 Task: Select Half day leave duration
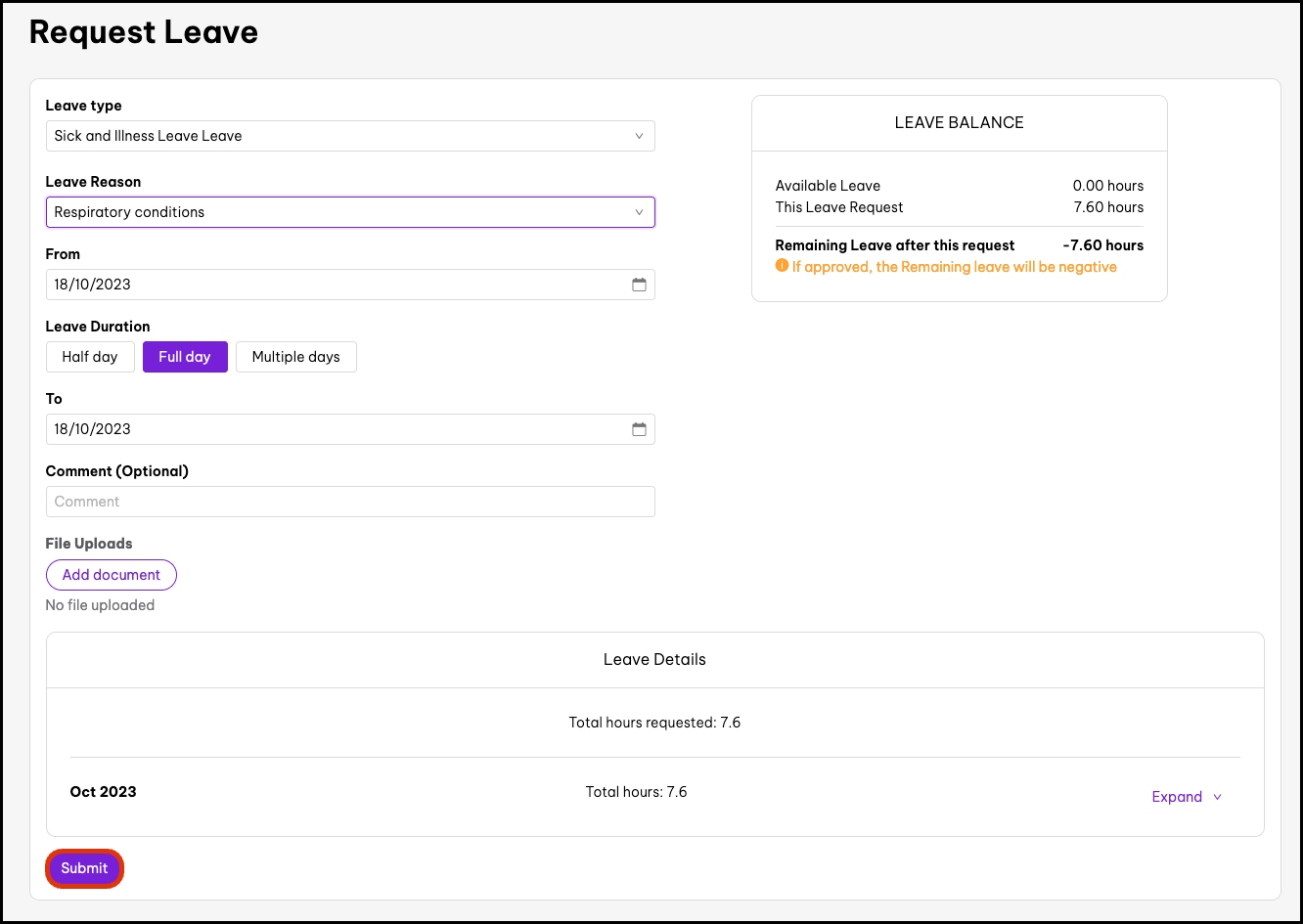coord(90,357)
